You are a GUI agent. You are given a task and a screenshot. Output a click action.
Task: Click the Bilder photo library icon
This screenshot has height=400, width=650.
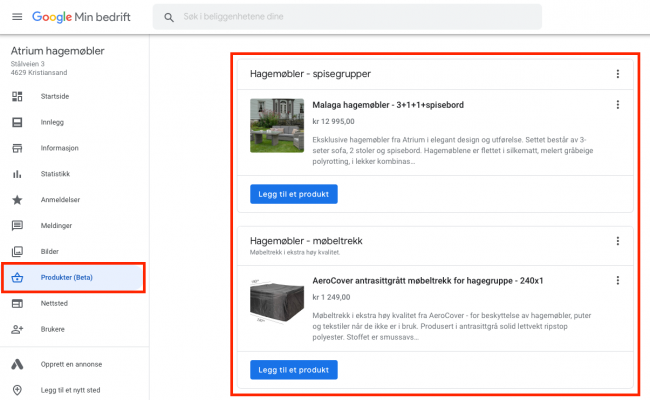click(17, 252)
